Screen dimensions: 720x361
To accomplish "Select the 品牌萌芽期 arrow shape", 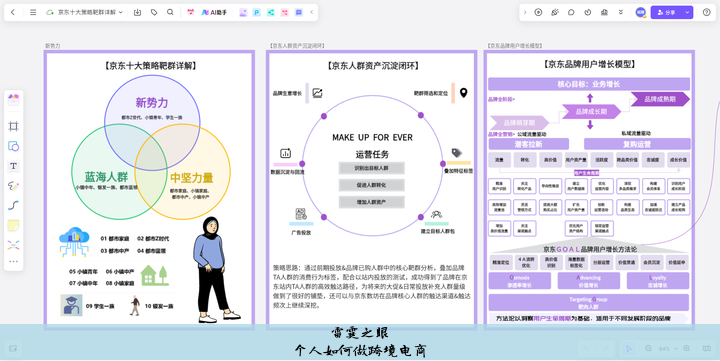I will coord(519,123).
